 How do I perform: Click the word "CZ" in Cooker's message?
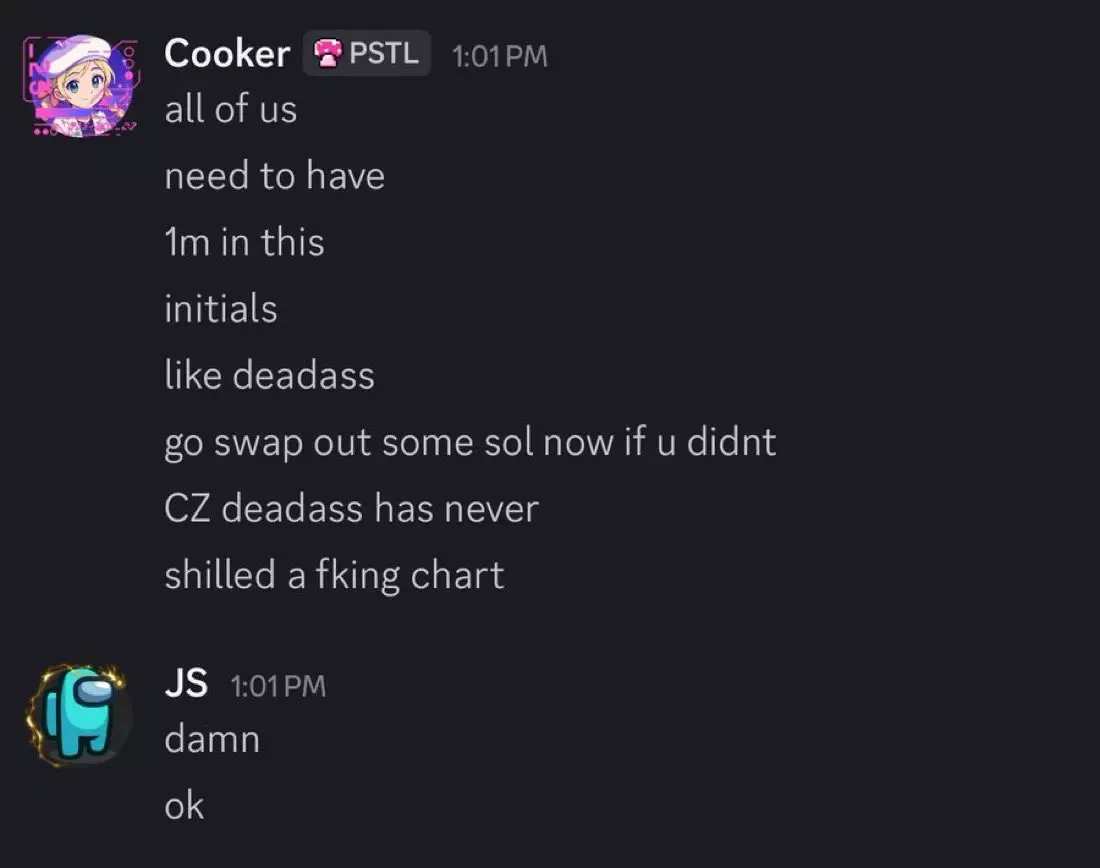coord(187,508)
